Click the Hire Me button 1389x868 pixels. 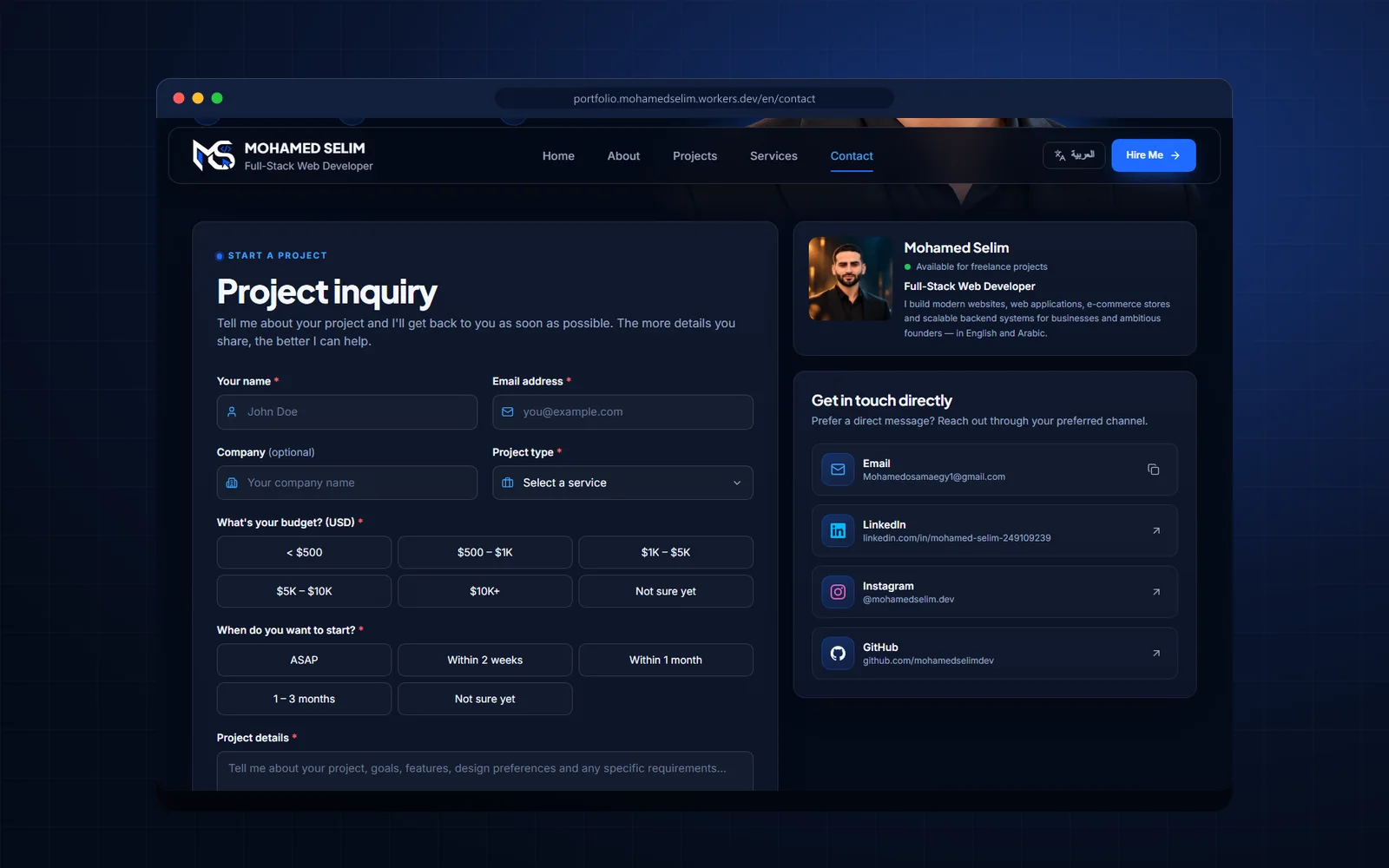pos(1153,155)
